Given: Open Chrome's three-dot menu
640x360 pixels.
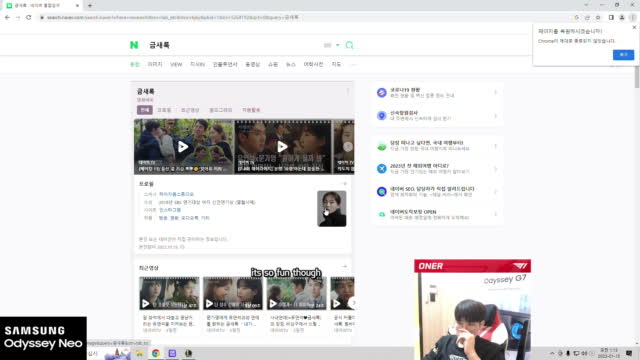Looking at the screenshot, I should coord(633,18).
